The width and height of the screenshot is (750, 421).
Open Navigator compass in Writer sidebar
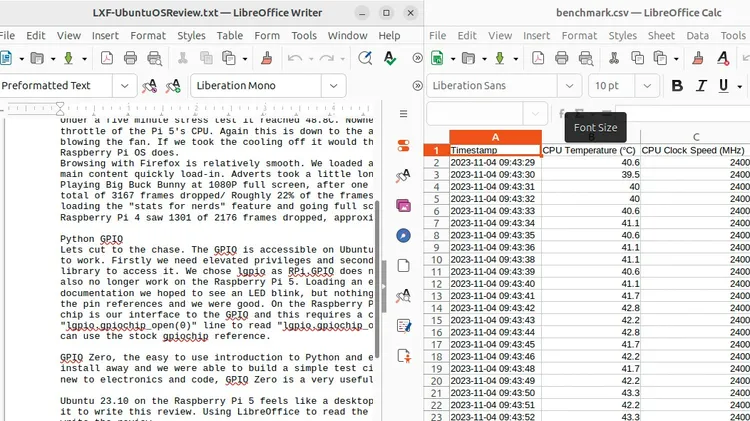[404, 235]
